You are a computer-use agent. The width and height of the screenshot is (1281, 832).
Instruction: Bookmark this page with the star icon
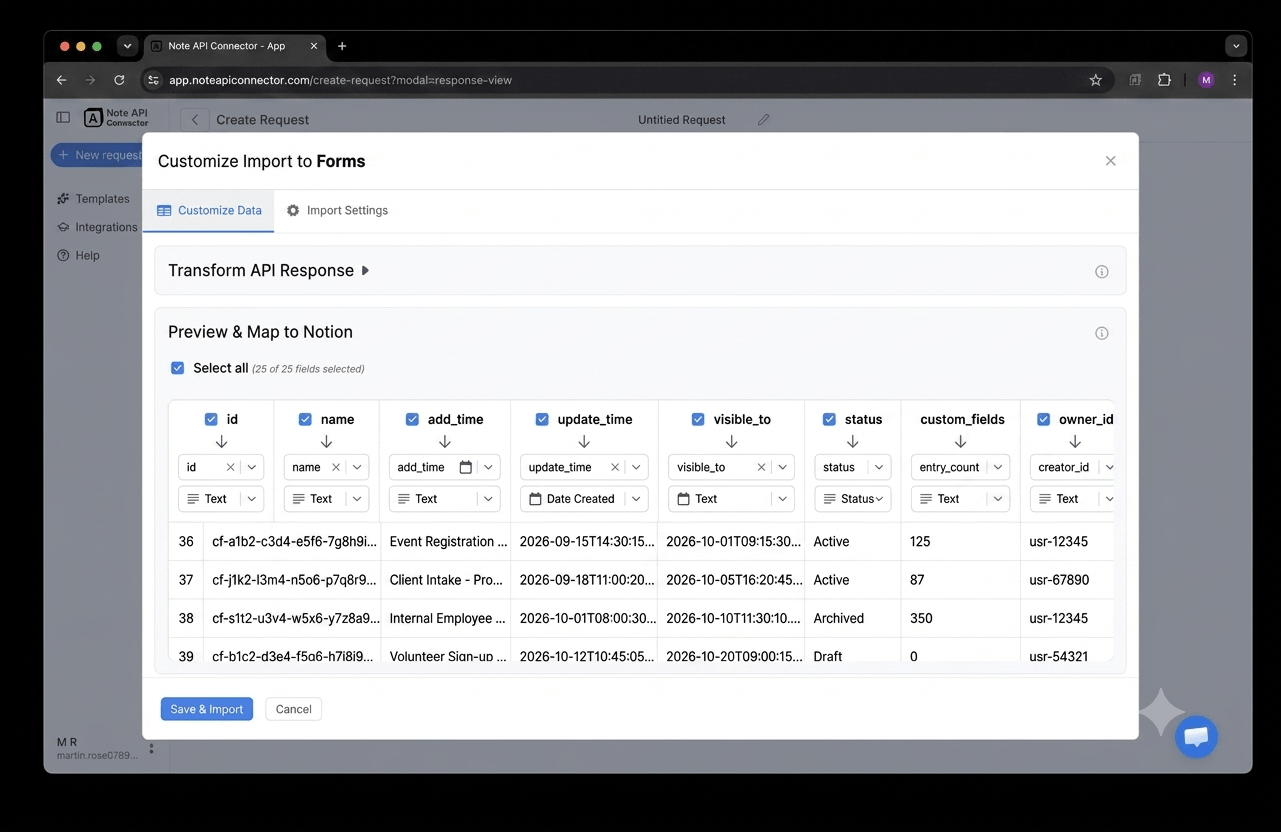(1095, 80)
